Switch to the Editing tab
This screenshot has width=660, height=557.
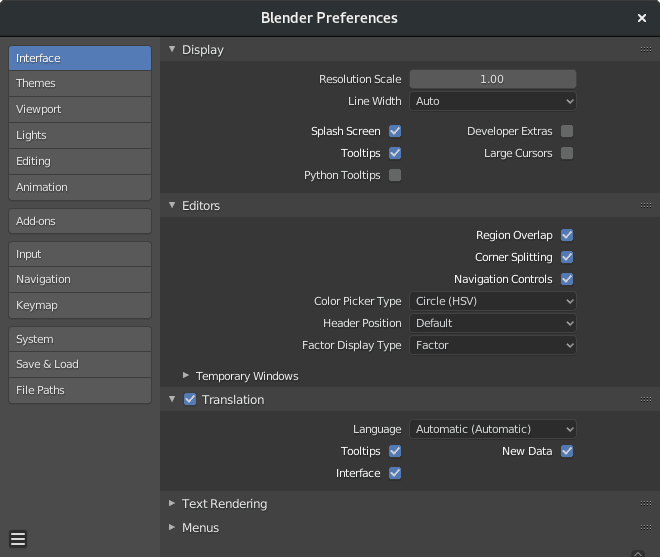coord(80,162)
